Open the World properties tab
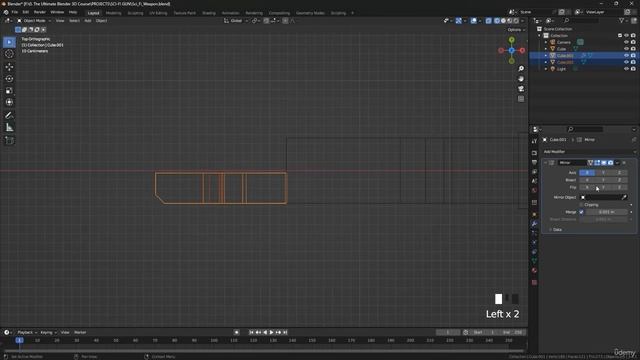This screenshot has height=360, width=640. coord(534,191)
